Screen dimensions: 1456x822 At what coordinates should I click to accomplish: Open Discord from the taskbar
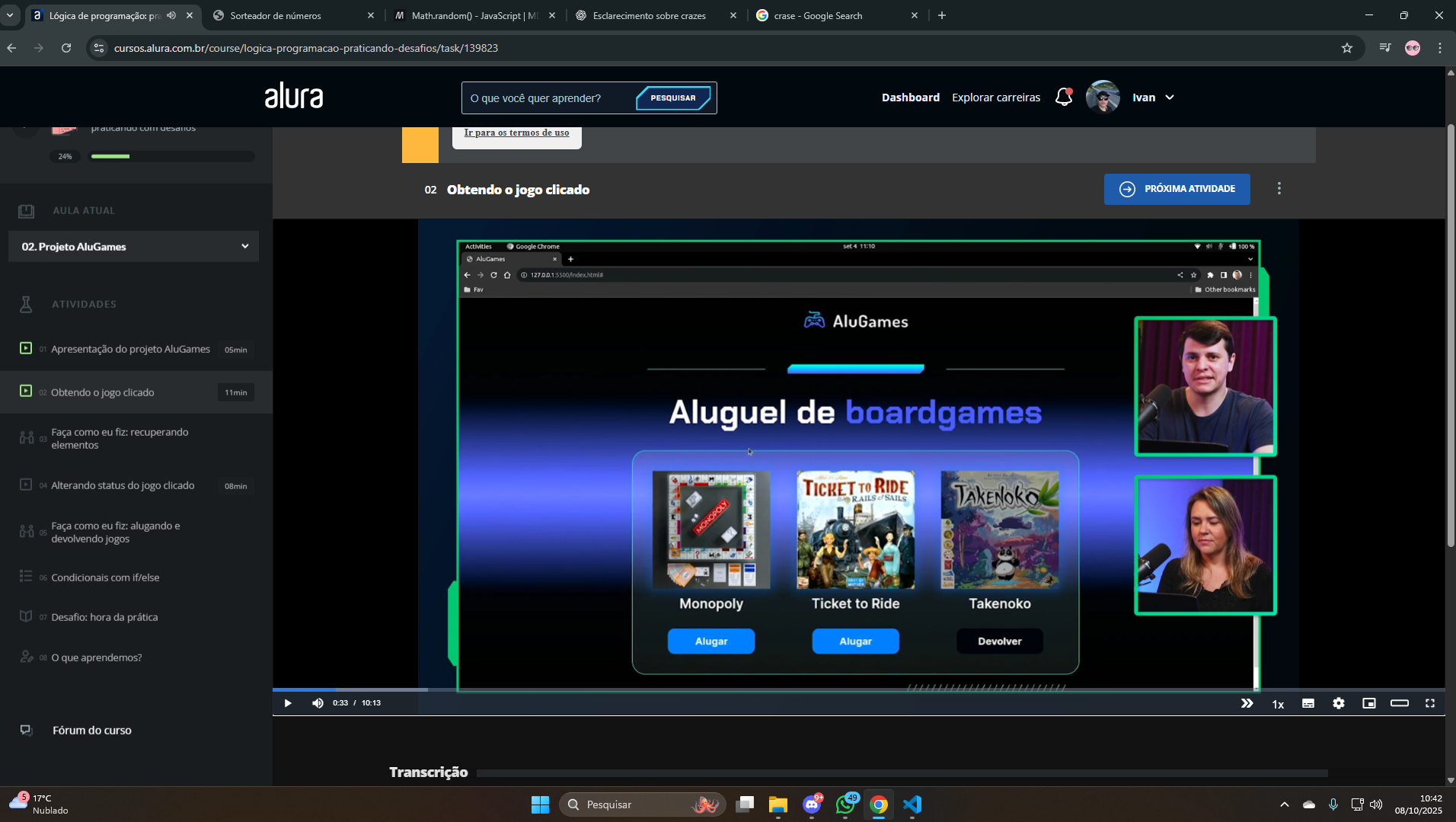pyautogui.click(x=812, y=804)
